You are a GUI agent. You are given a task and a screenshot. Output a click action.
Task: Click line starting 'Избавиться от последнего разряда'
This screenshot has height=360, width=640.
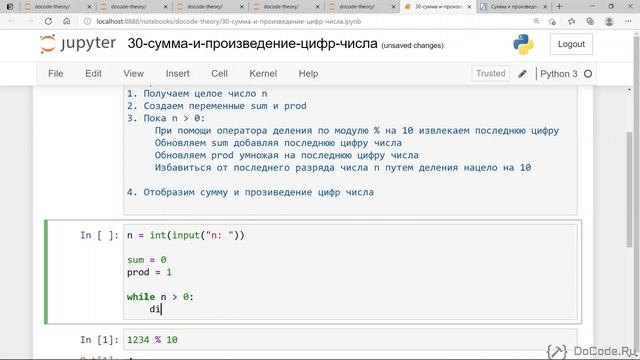pyautogui.click(x=343, y=167)
